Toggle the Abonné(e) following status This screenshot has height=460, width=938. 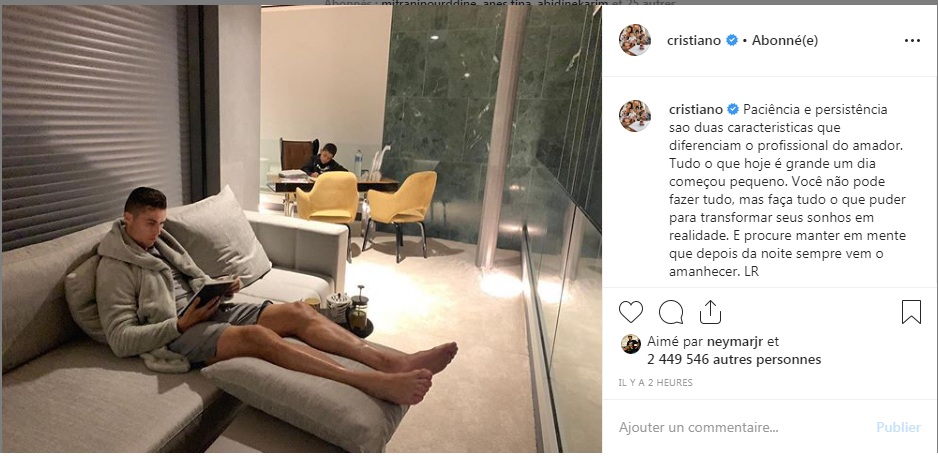[x=785, y=41]
